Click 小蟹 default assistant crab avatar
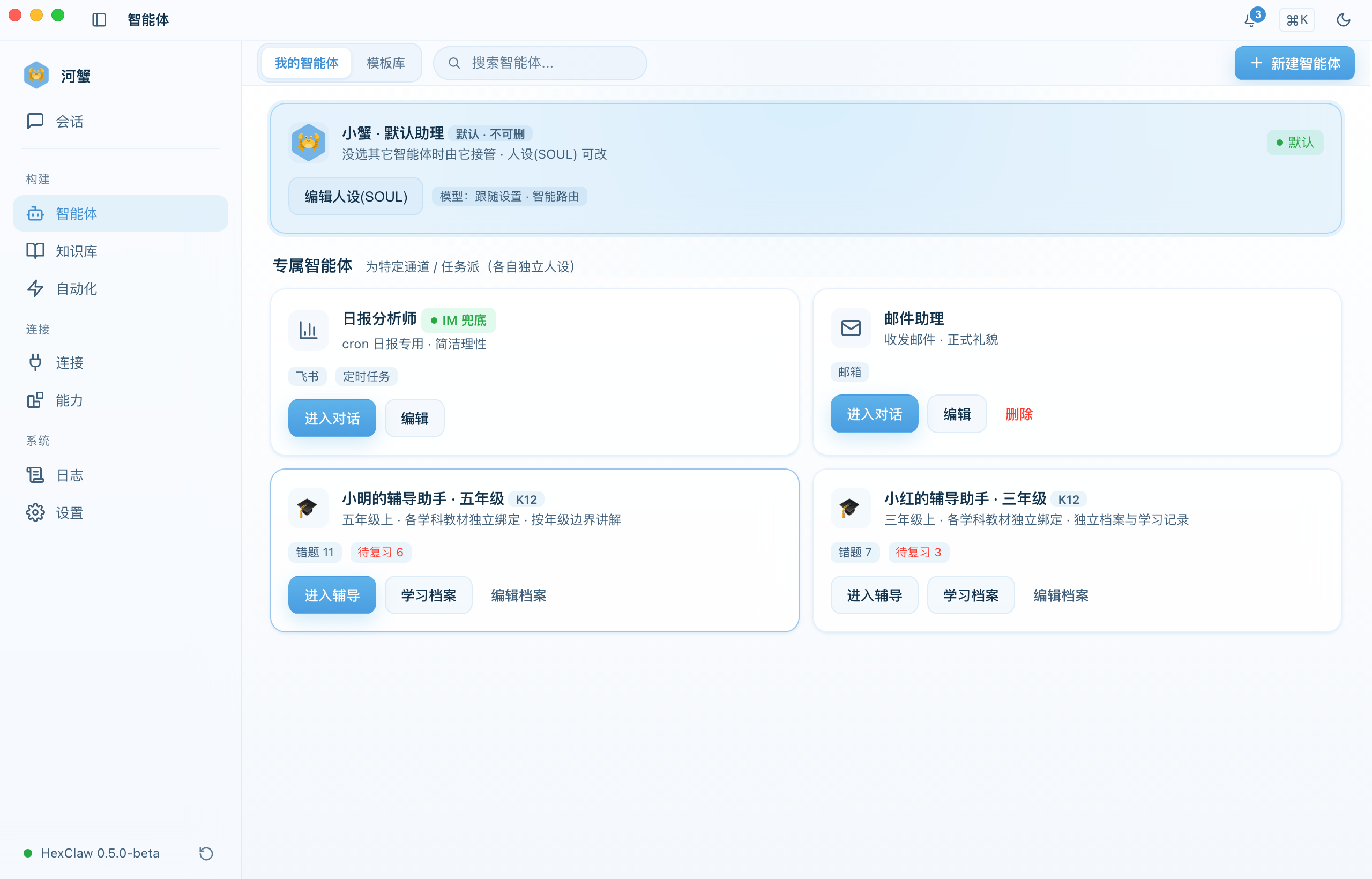 (308, 143)
